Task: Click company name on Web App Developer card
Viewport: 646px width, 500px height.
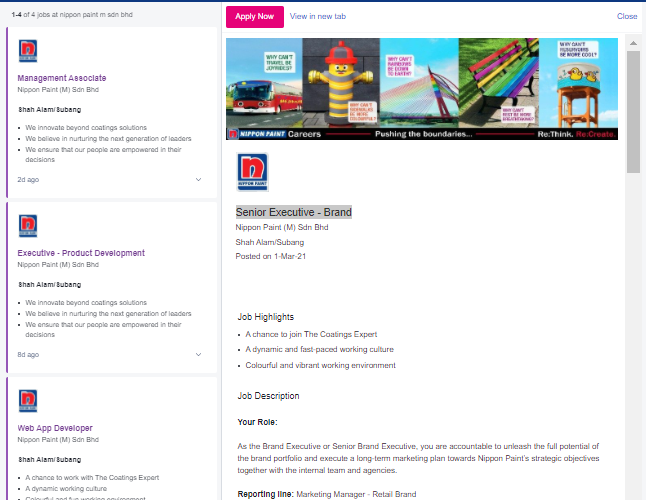Action: coord(58,439)
